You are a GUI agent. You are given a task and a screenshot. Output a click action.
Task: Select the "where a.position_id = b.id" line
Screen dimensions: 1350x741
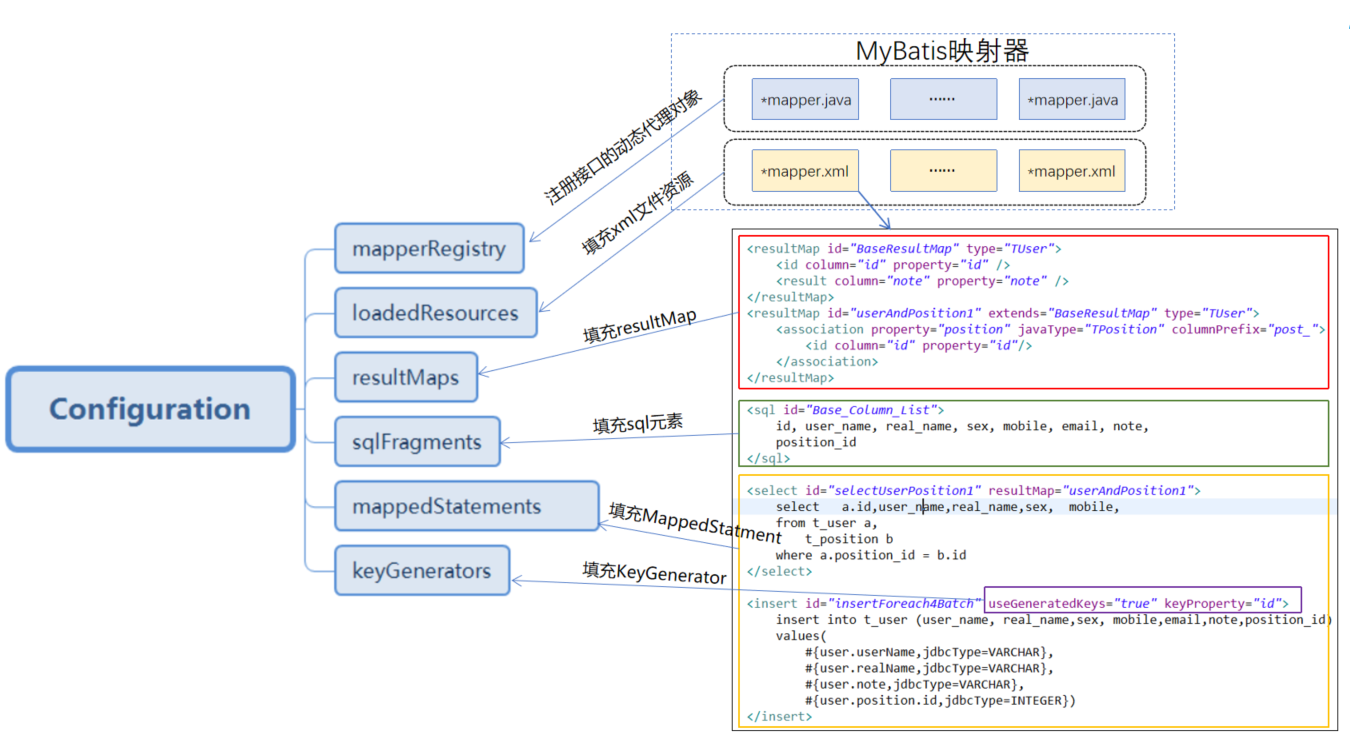point(871,554)
